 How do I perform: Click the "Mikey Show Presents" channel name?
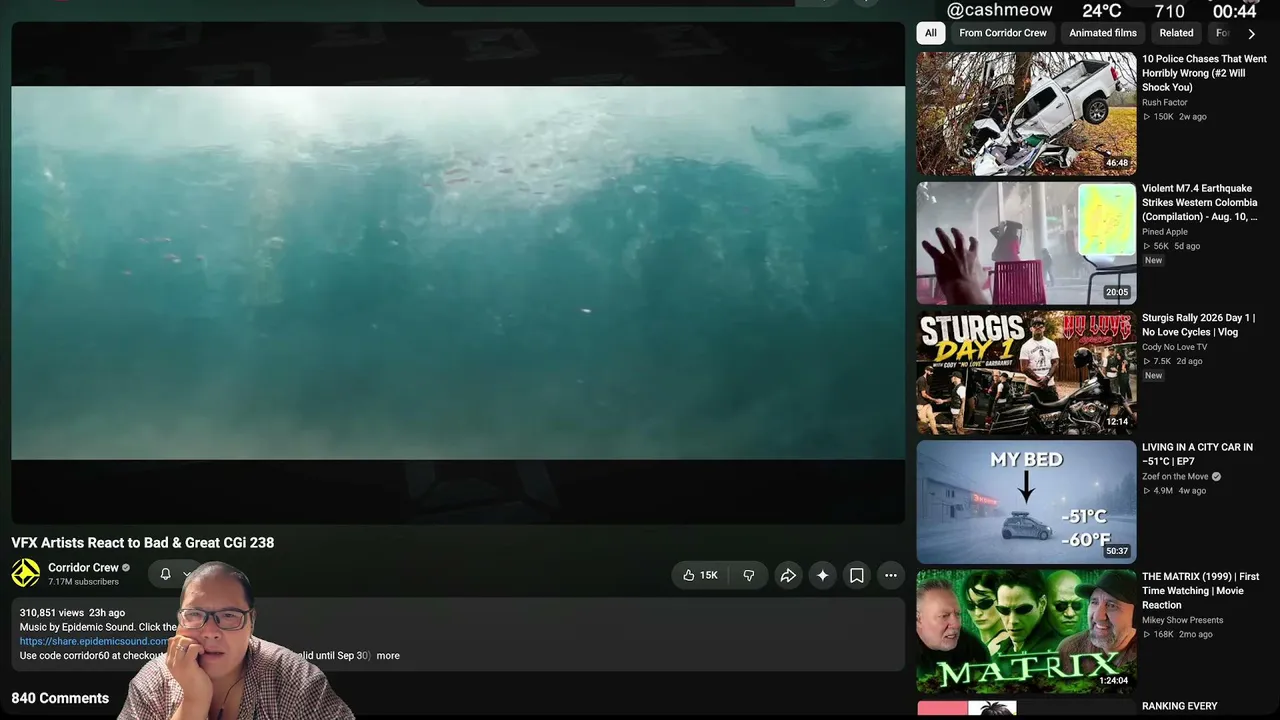pyautogui.click(x=1182, y=620)
